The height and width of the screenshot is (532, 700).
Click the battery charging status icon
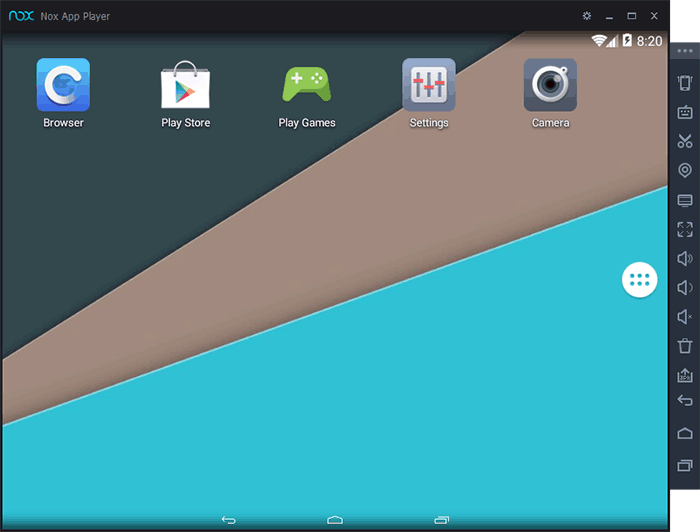(x=627, y=40)
